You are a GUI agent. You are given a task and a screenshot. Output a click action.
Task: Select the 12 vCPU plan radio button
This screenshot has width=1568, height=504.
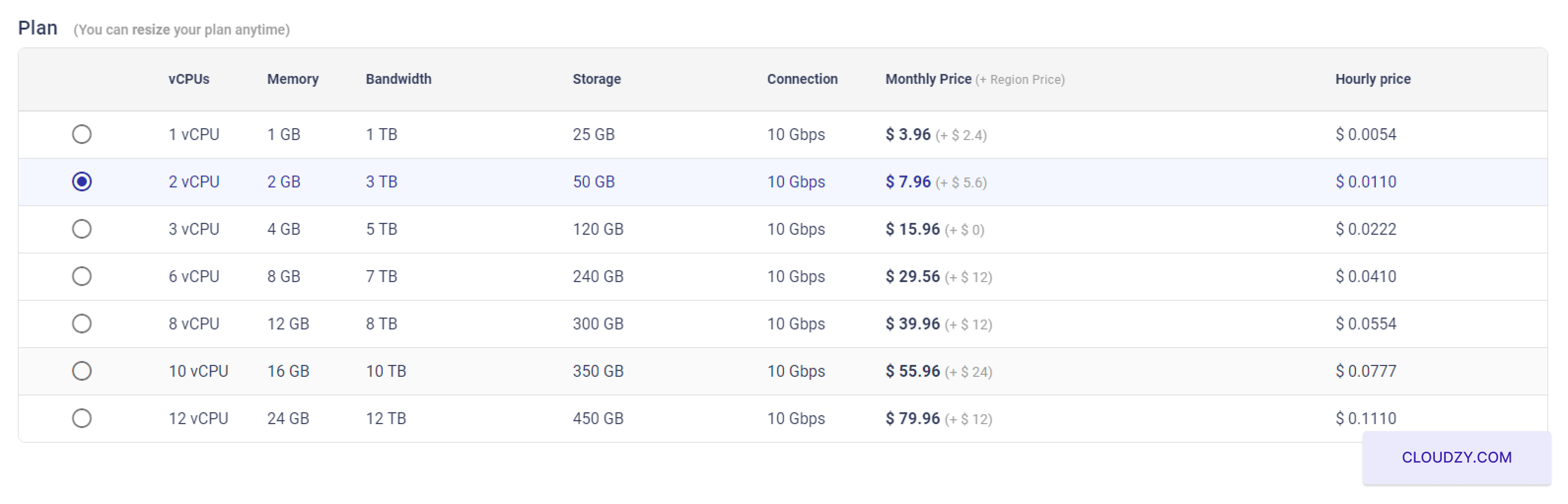tap(81, 418)
